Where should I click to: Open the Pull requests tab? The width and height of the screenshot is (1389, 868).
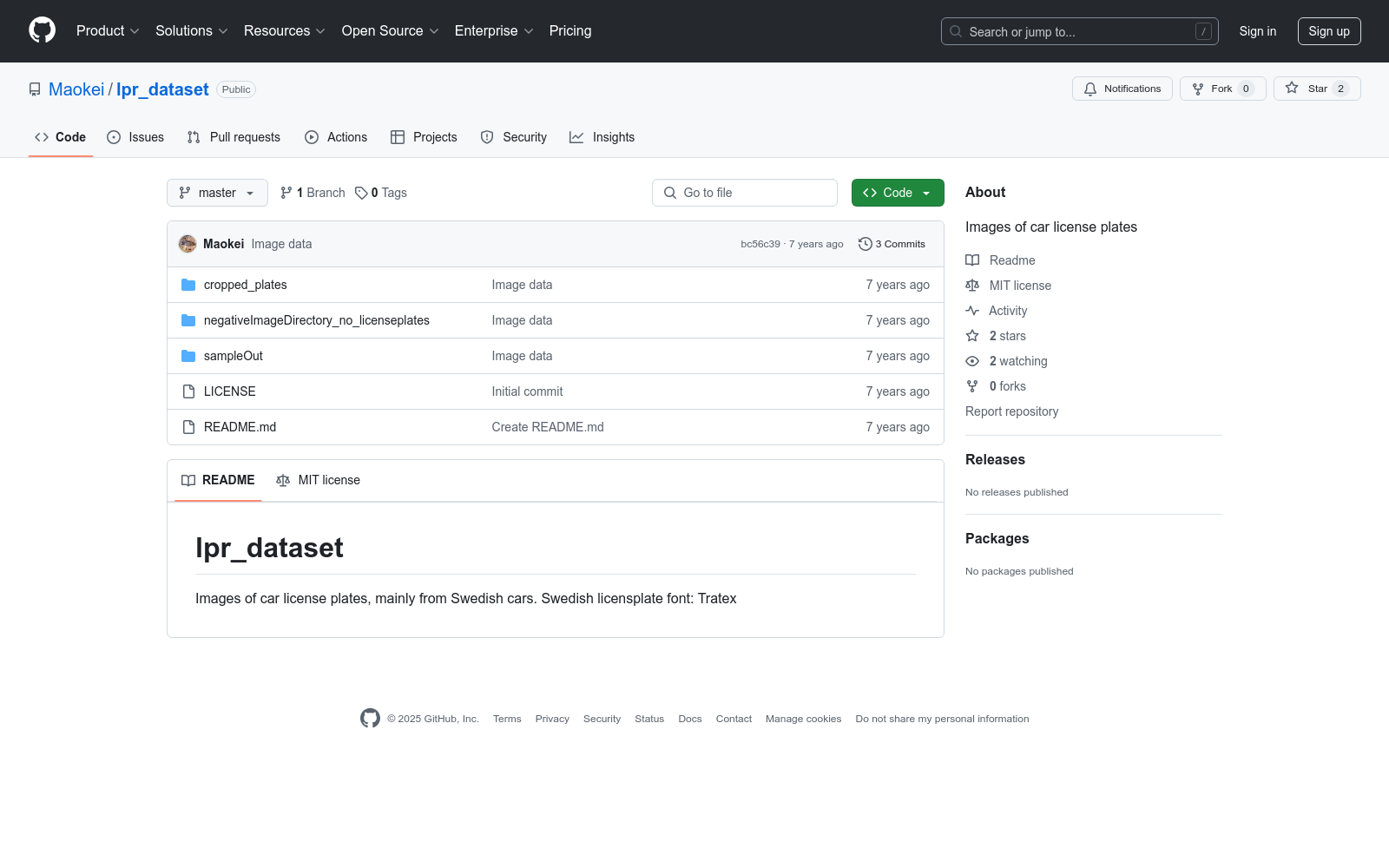tap(234, 137)
